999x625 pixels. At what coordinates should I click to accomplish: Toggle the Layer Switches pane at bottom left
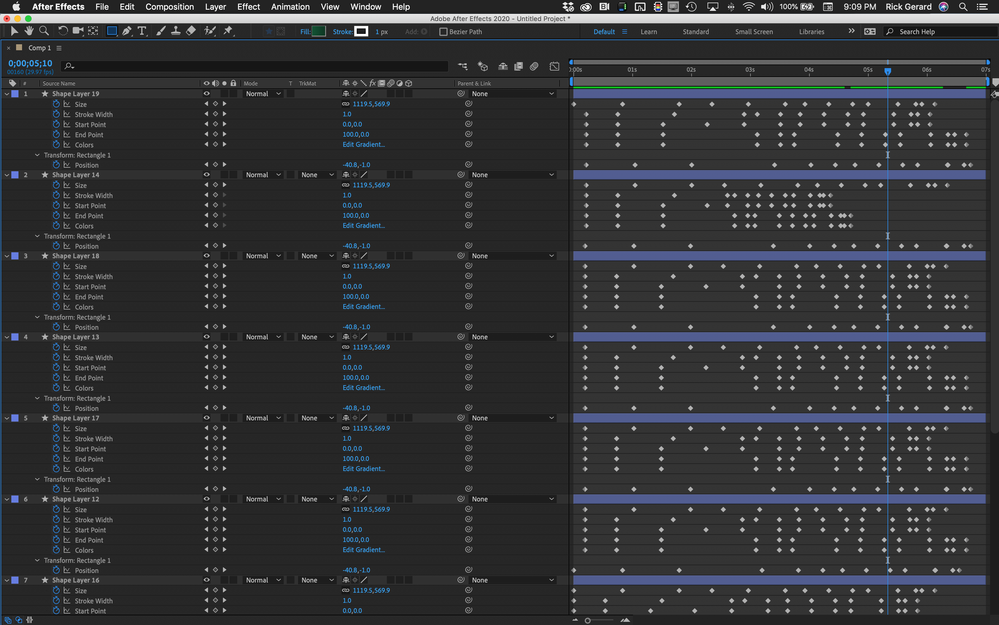click(8, 620)
